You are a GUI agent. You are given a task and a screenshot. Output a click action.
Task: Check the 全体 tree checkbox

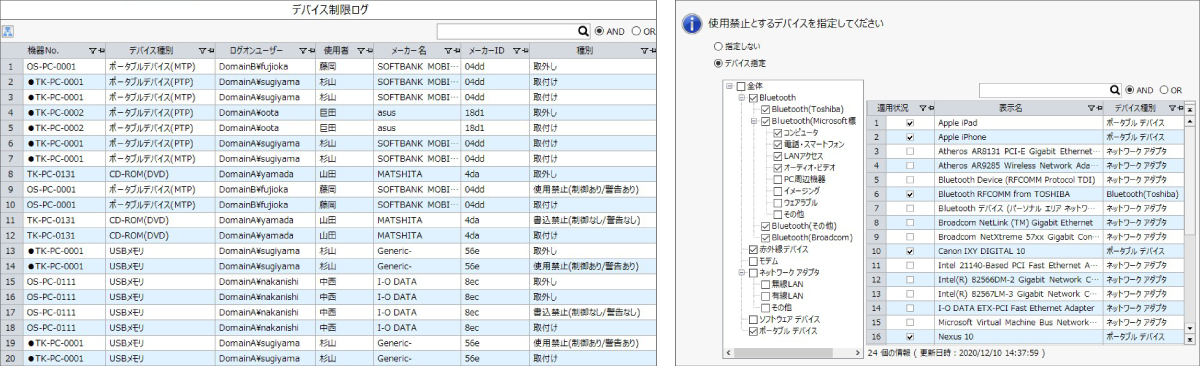click(x=741, y=86)
